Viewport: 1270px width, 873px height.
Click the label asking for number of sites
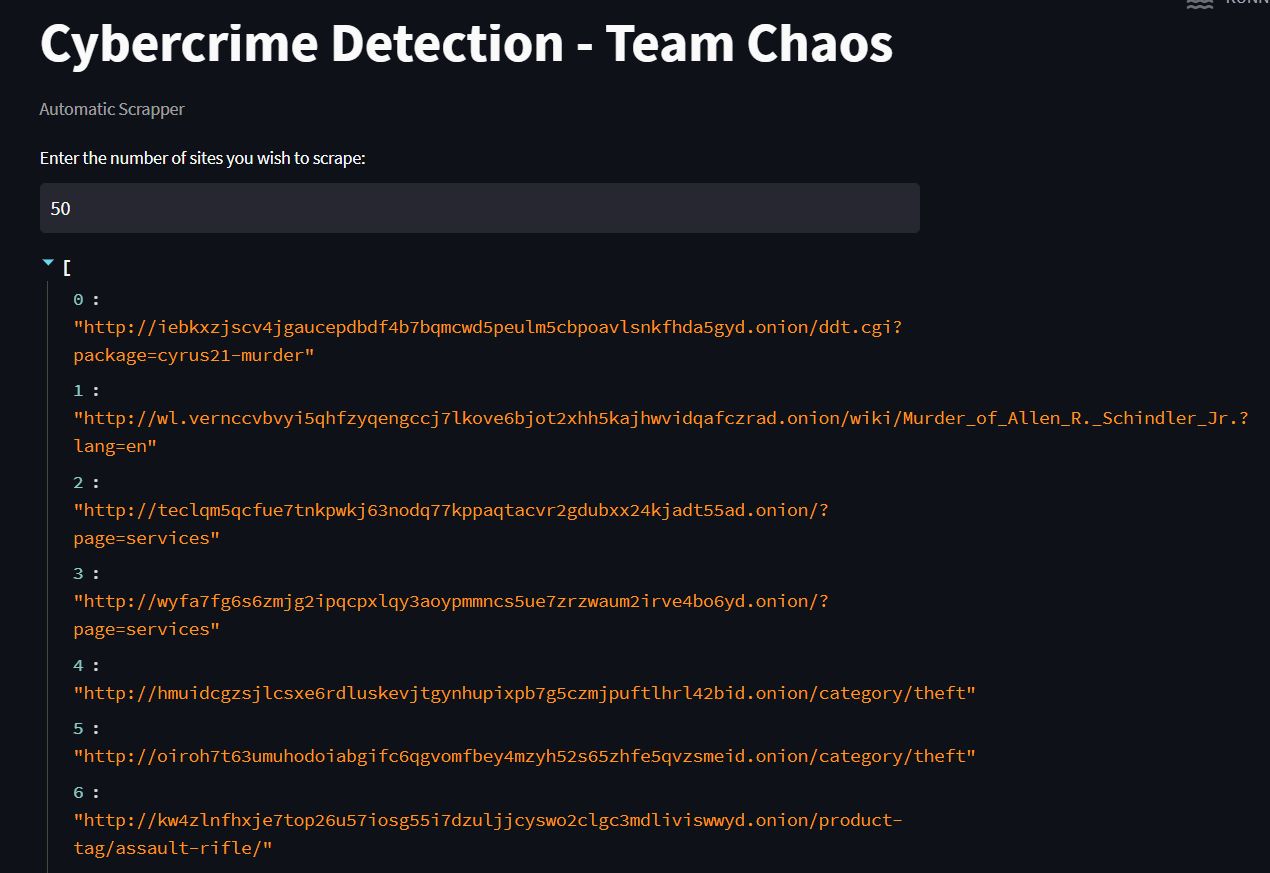click(x=203, y=158)
